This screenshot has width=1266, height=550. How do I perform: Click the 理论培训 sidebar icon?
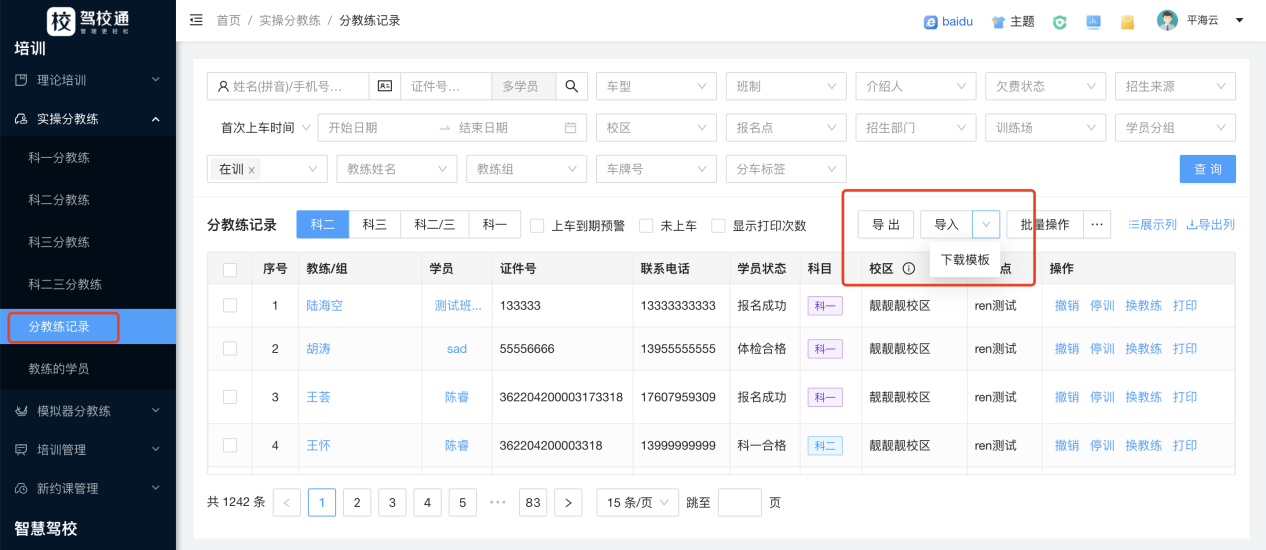point(21,80)
